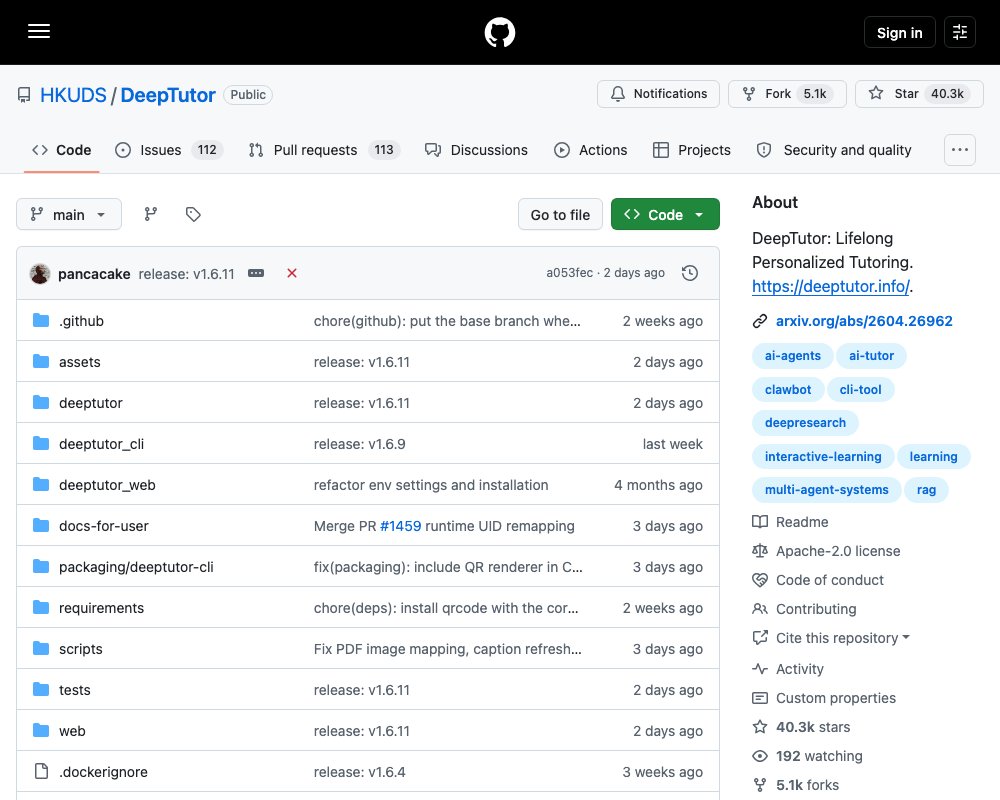Expand the commit message details ellipsis
The height and width of the screenshot is (800, 1000).
(256, 273)
